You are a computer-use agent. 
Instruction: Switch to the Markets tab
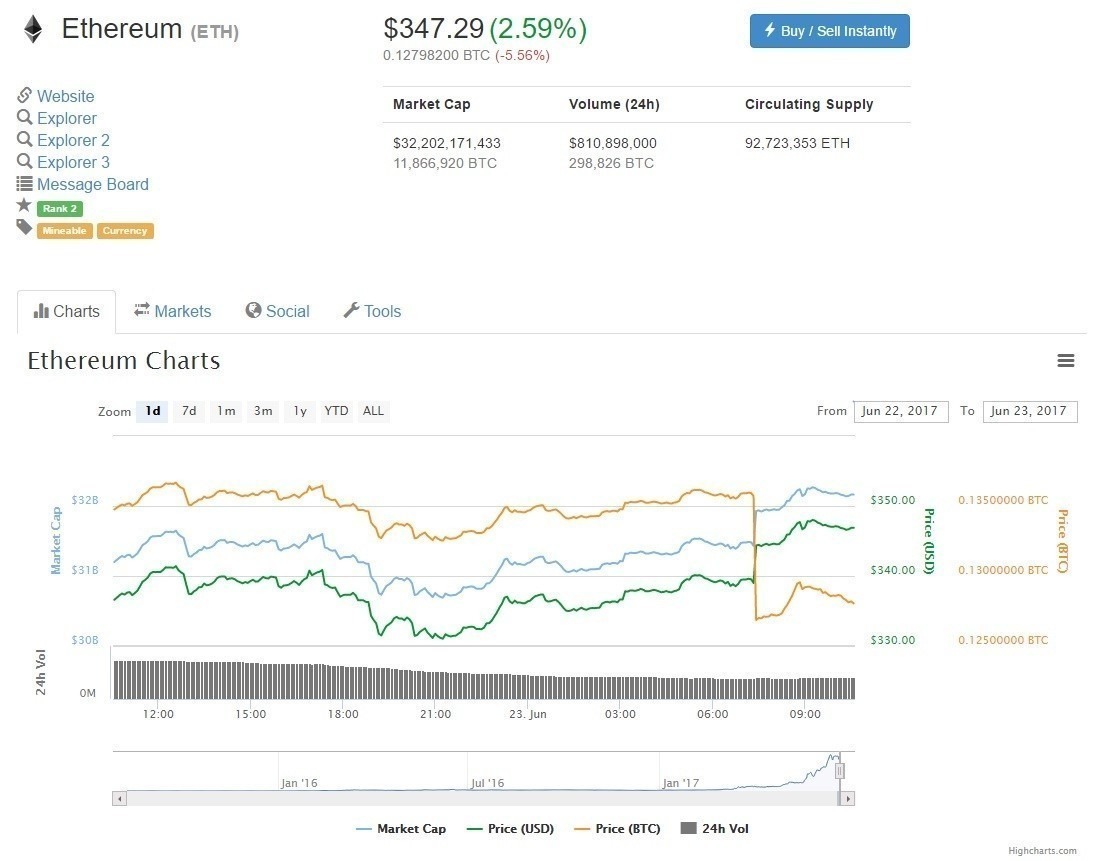pos(173,312)
